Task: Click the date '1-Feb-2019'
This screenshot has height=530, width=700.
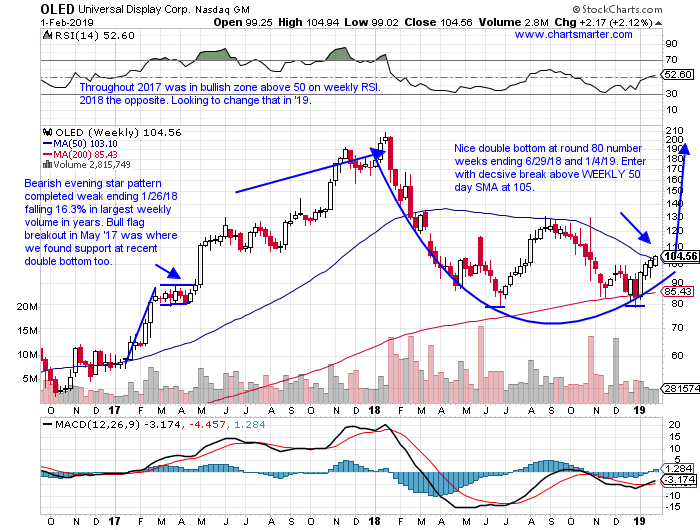Action: [x=67, y=22]
